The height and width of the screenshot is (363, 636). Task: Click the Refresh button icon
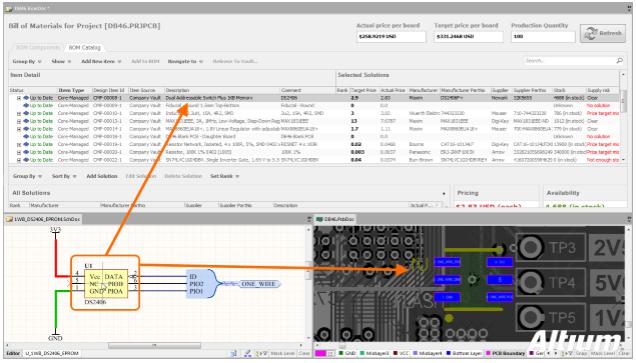coord(591,33)
